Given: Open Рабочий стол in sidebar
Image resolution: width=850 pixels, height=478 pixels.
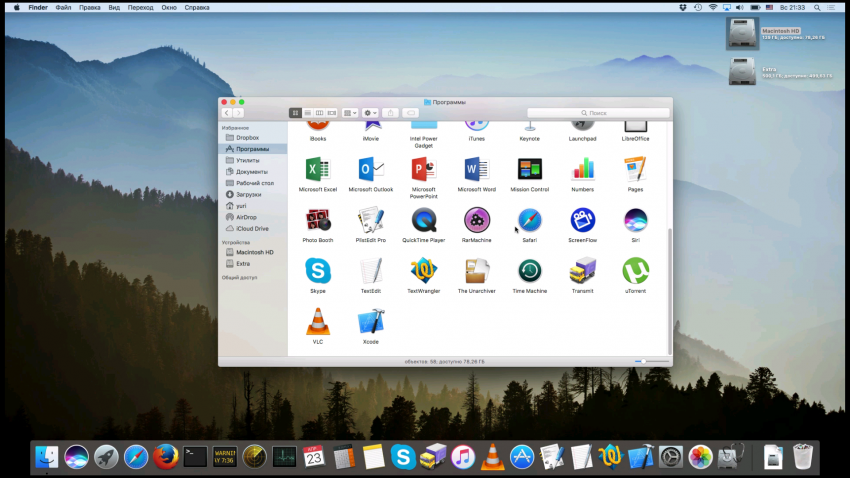Looking at the screenshot, I should [x=253, y=183].
